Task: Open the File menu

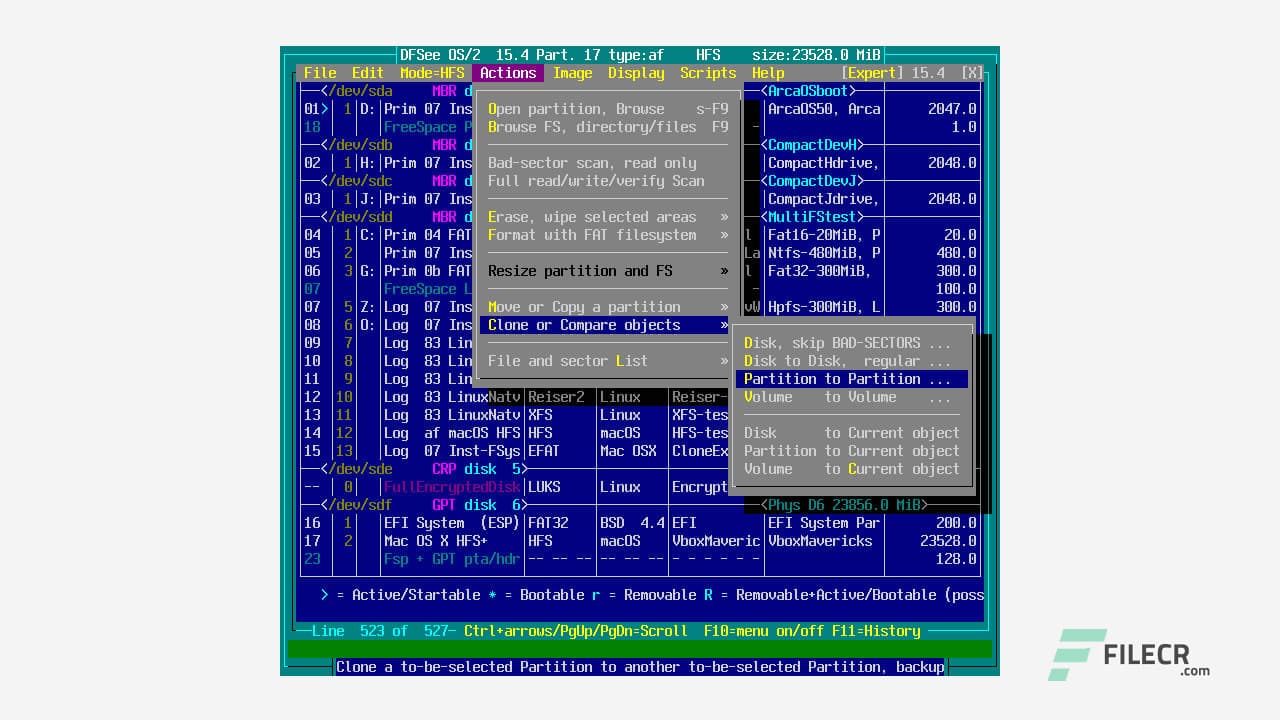Action: (319, 72)
